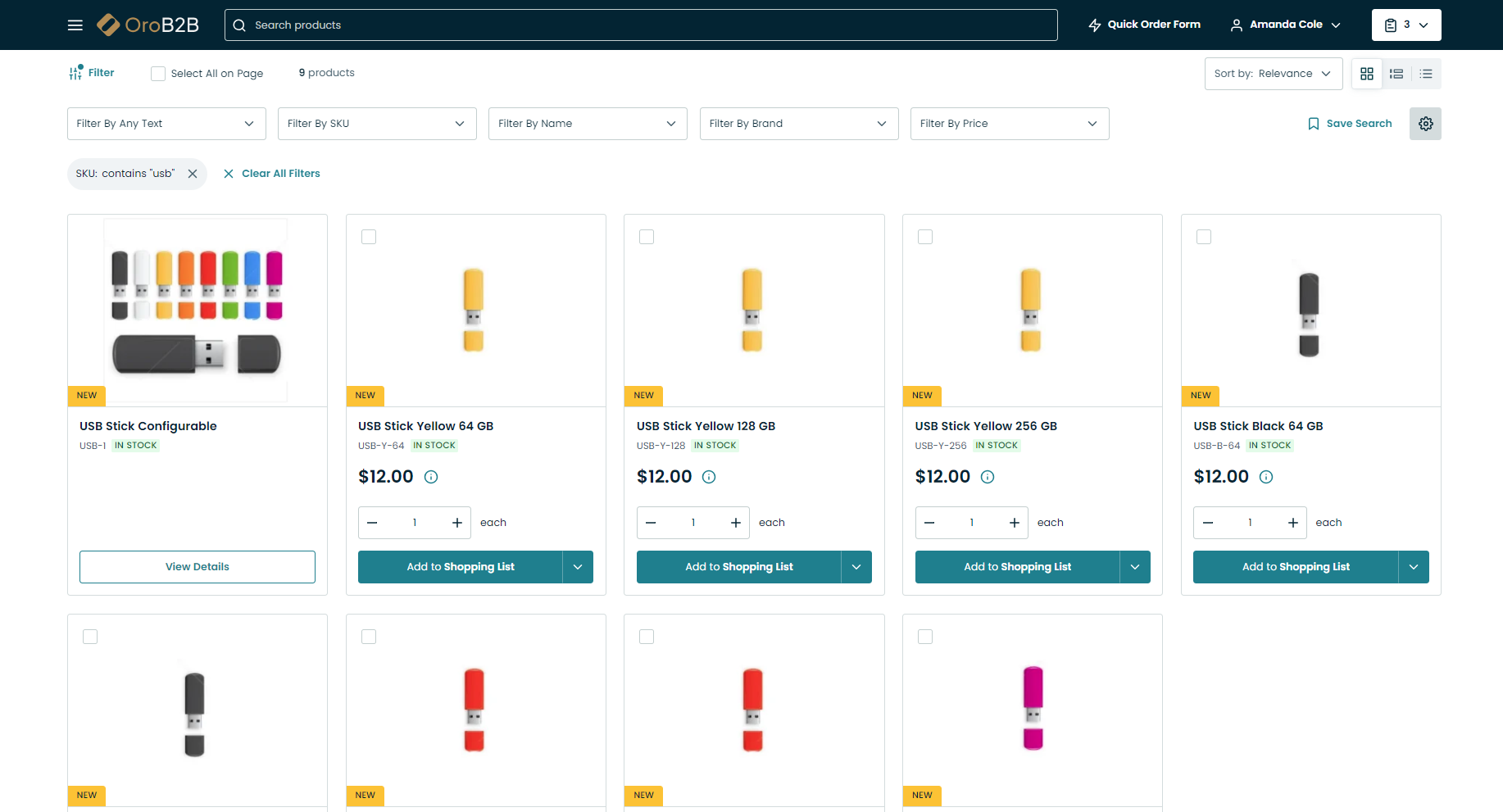Click View Details for USB Stick Configurable
Screen dimensions: 1503x812
point(198,567)
